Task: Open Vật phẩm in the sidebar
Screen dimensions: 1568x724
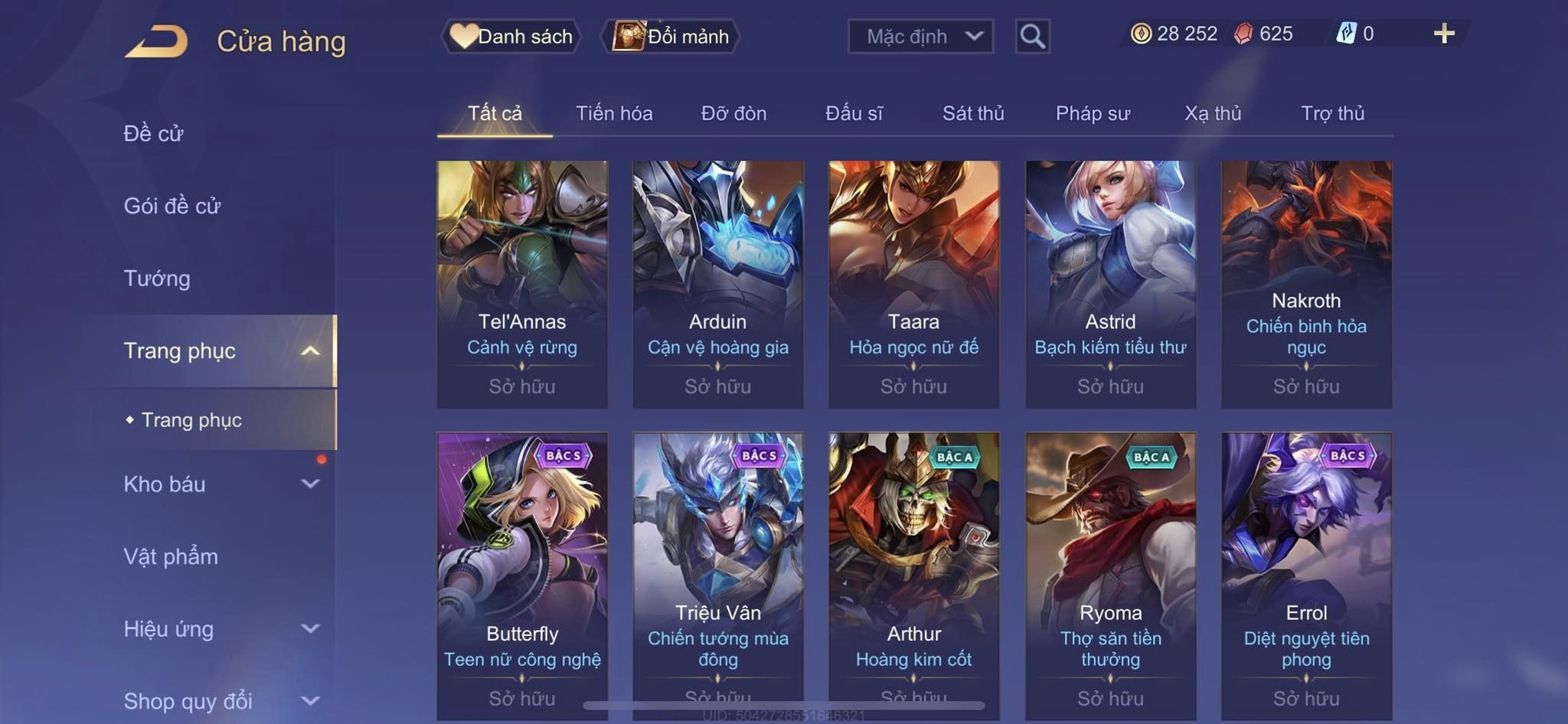Action: pos(171,556)
